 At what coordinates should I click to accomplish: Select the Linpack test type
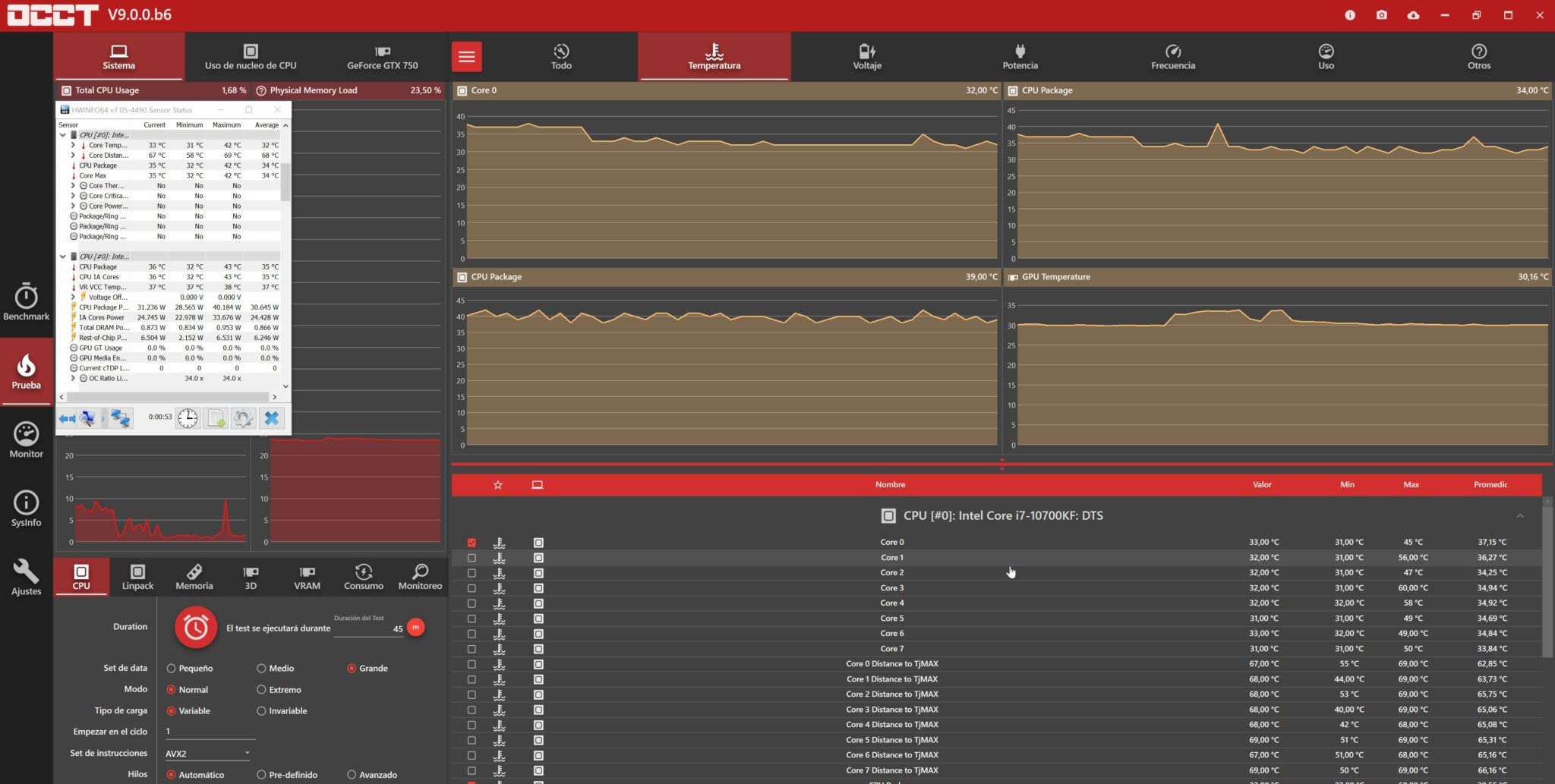point(137,577)
